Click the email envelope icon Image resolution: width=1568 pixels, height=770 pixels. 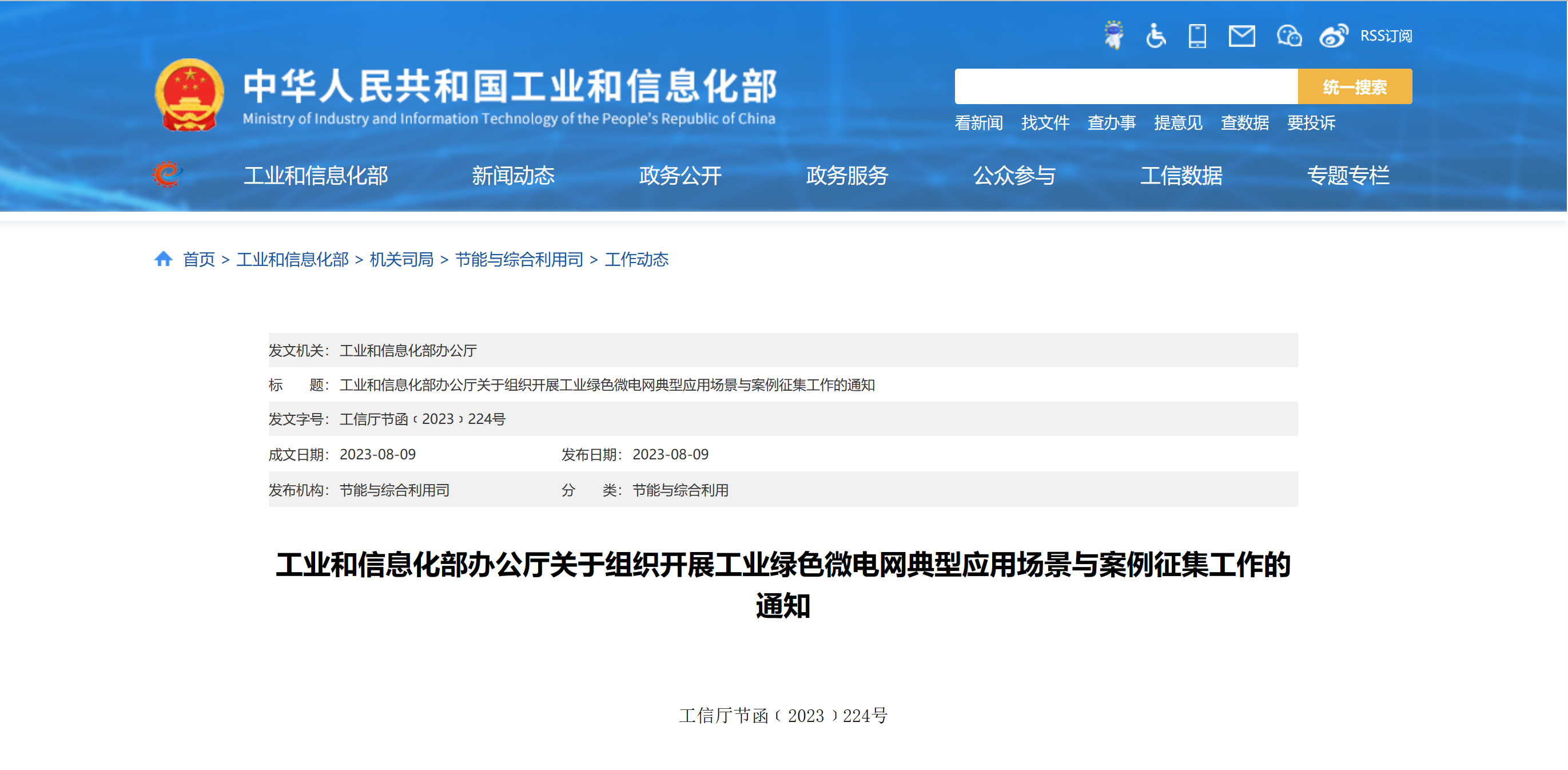[x=1241, y=35]
